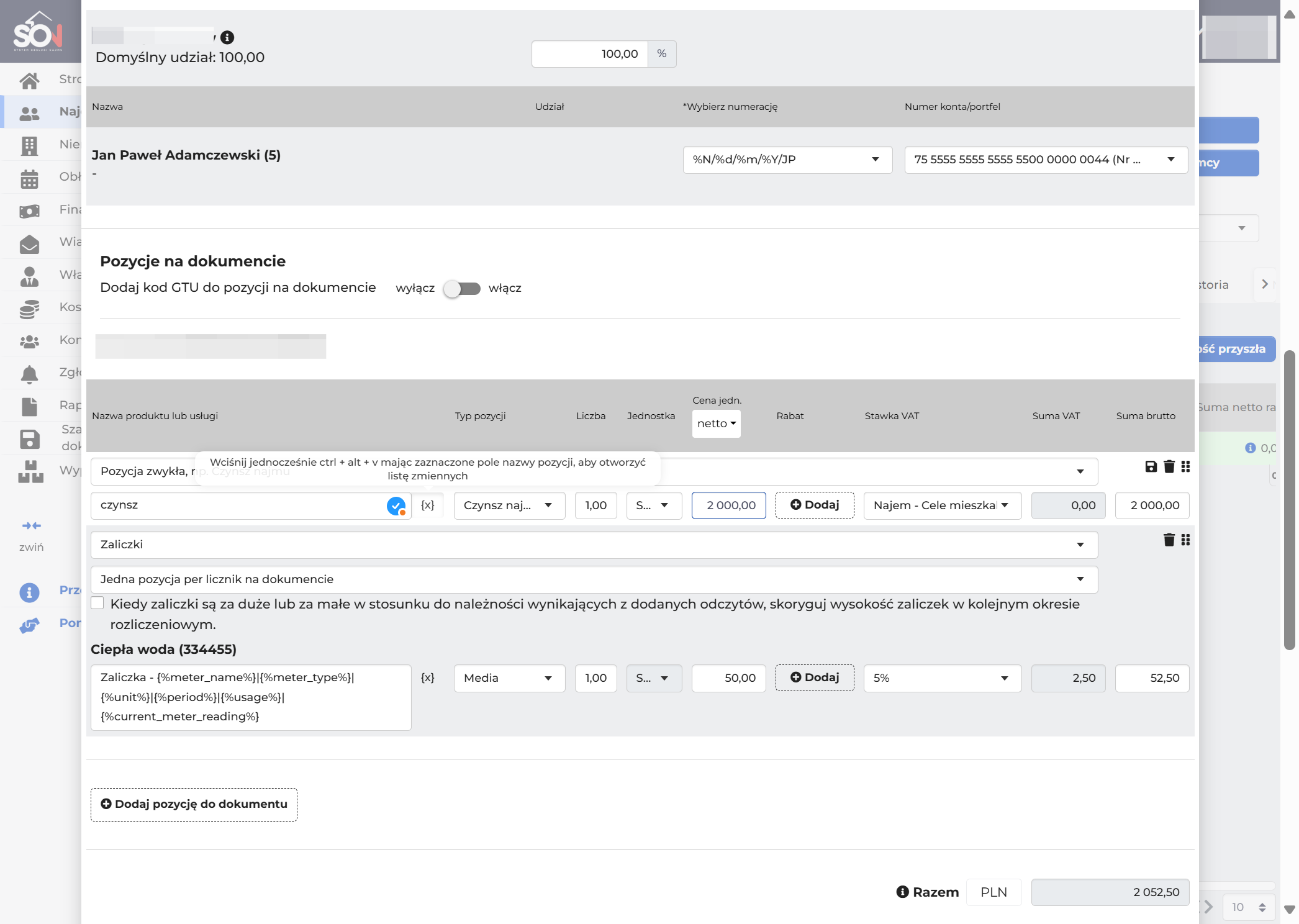Open the Media position type dropdown
Screen dimensions: 1299x924
(509, 678)
